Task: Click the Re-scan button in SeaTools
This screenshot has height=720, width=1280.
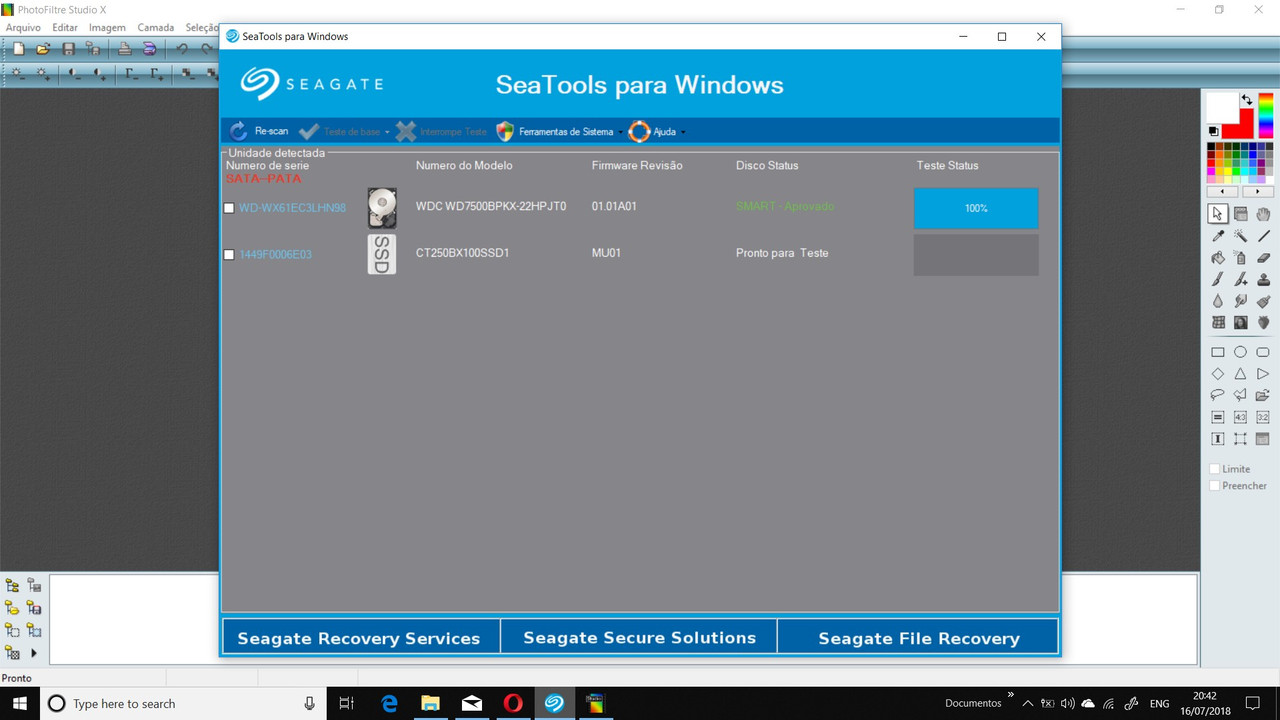Action: click(x=259, y=131)
